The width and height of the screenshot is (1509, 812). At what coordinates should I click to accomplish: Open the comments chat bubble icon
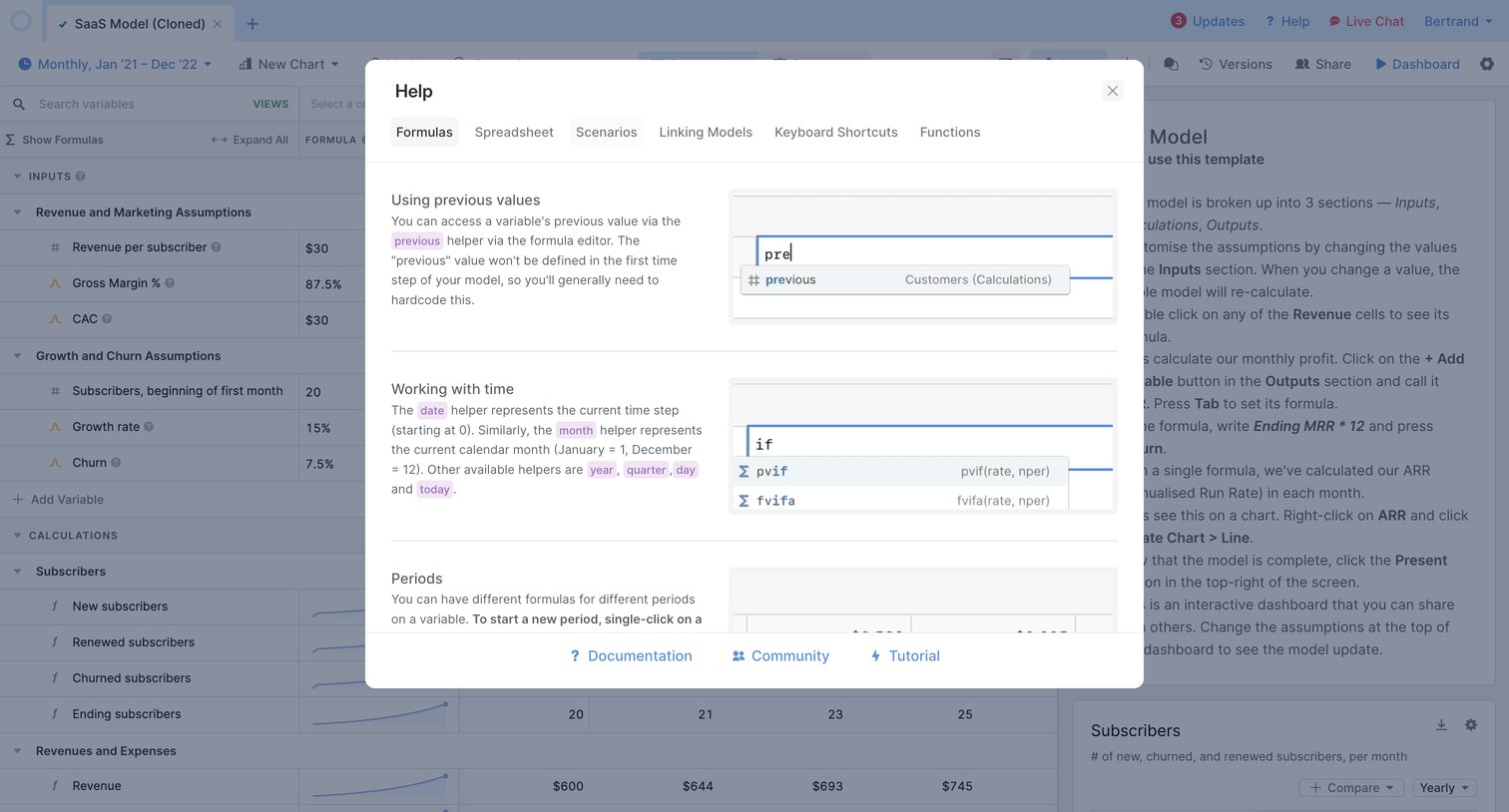(1172, 64)
